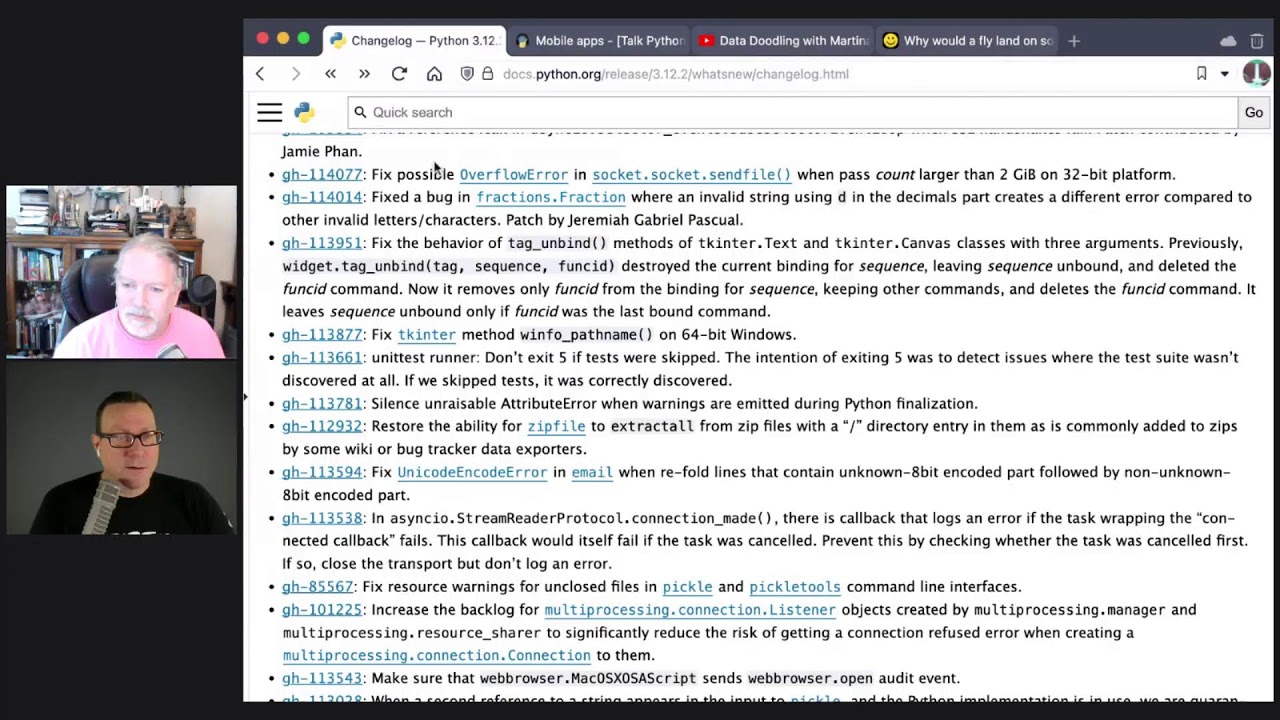Click the bottom webcam video feed thumbnail

pos(122,448)
